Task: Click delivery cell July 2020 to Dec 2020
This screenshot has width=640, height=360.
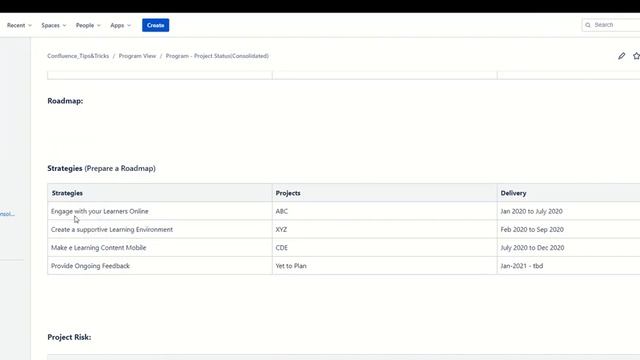Action: (569, 247)
